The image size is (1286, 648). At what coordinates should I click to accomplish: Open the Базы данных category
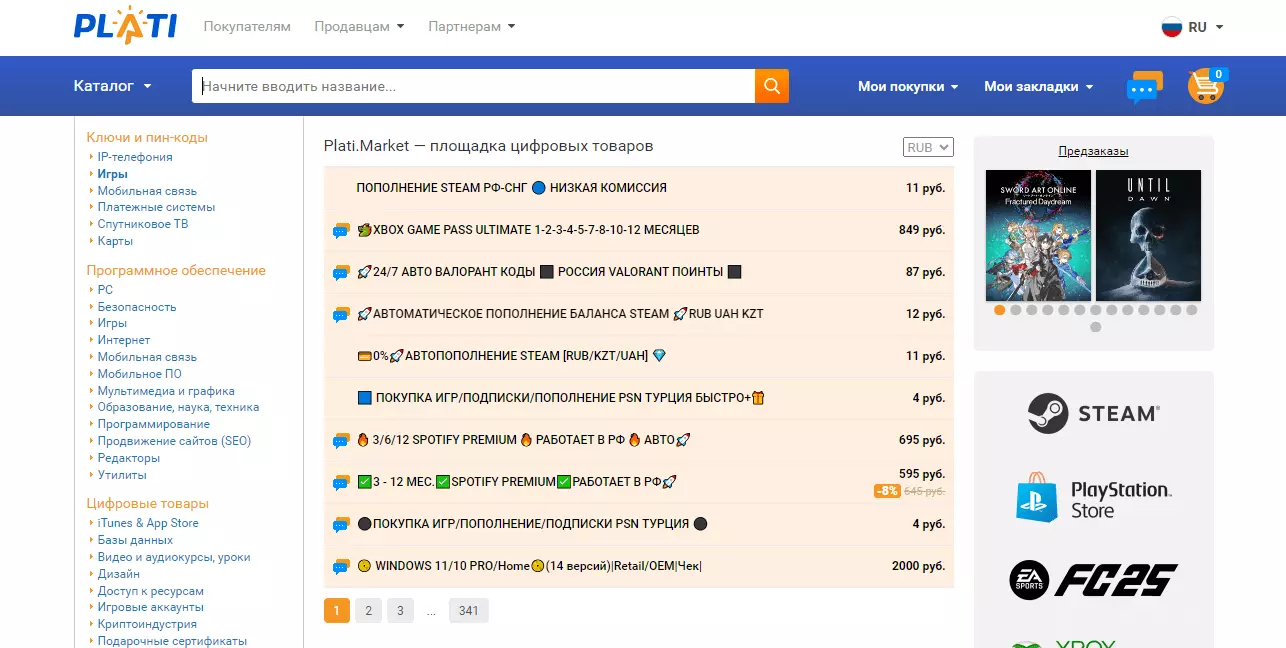135,540
